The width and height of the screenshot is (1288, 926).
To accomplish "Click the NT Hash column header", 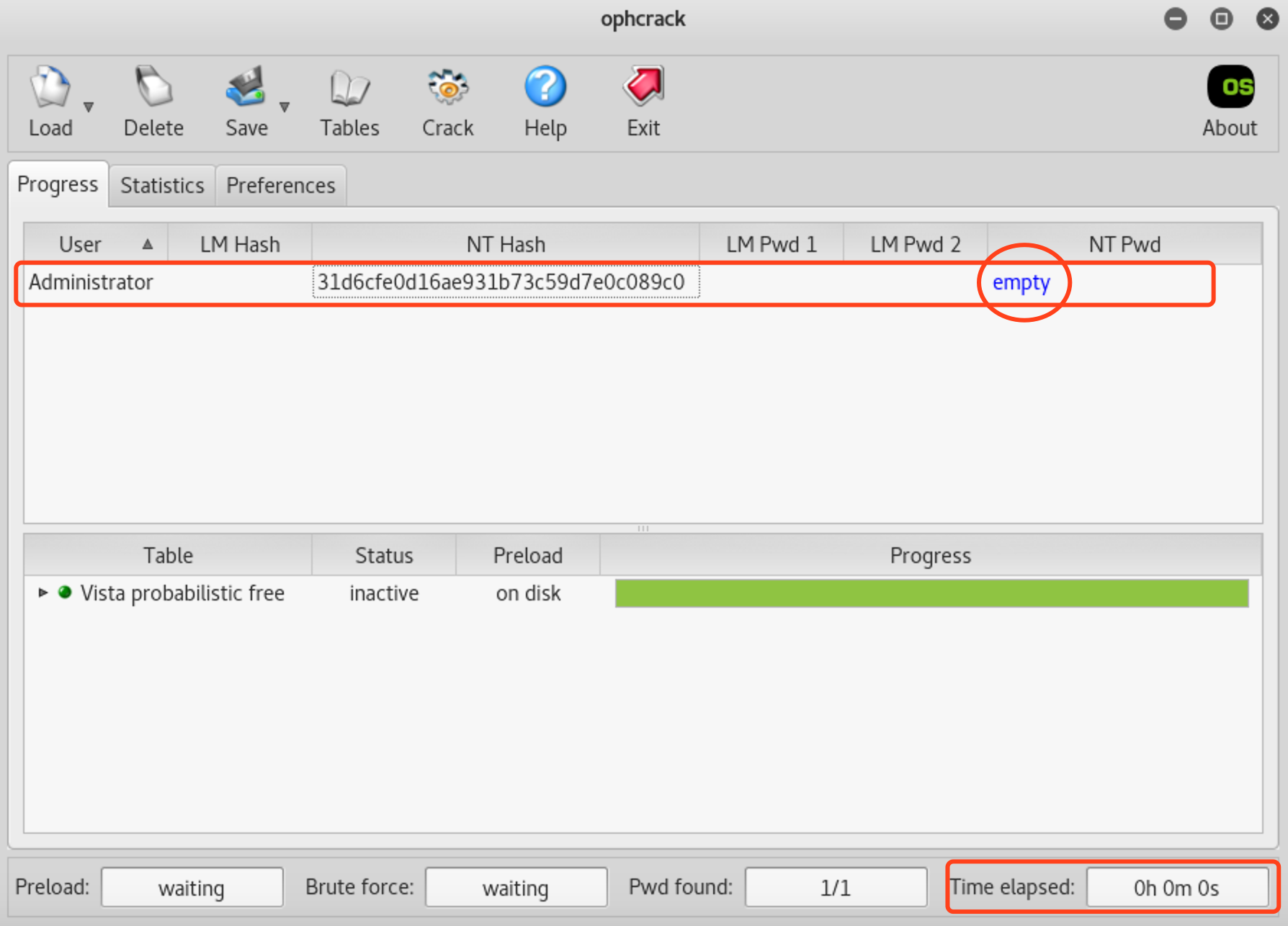I will tap(506, 244).
